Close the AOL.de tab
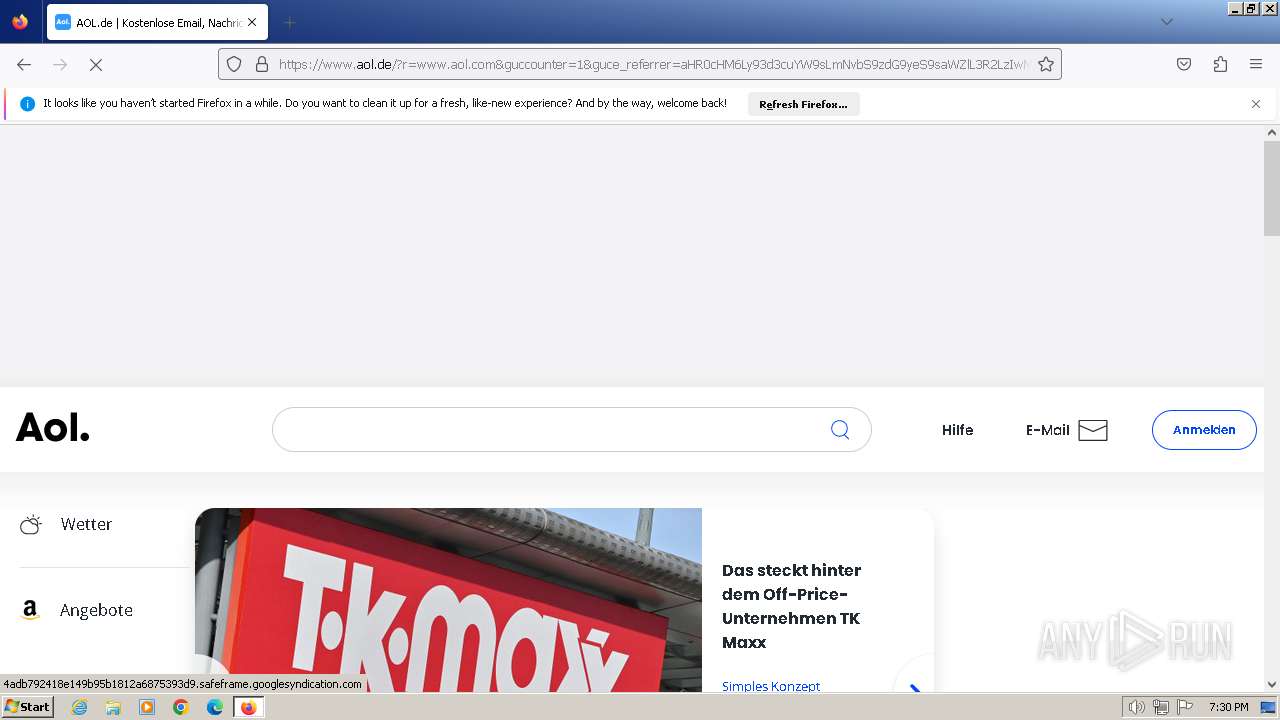 click(x=252, y=22)
